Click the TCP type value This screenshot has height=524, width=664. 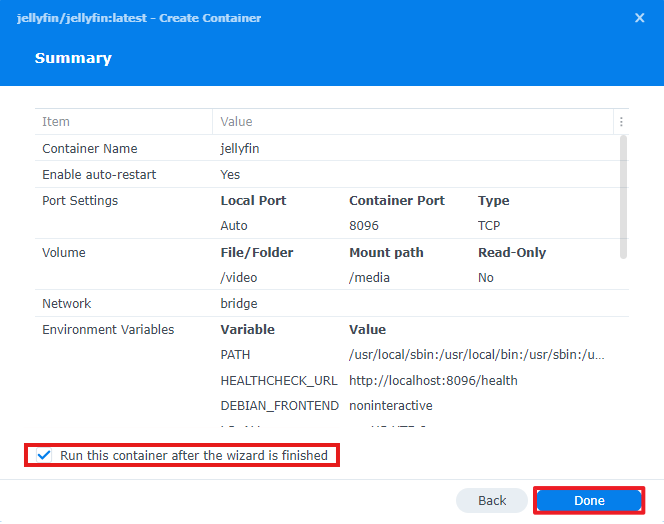coord(489,226)
